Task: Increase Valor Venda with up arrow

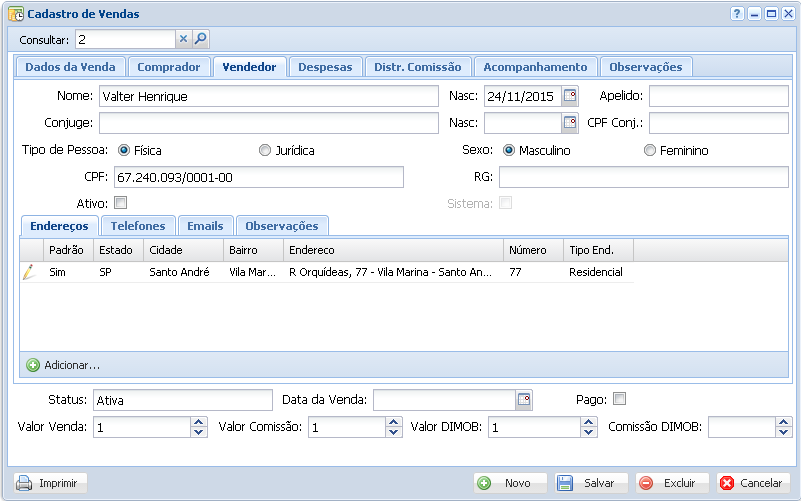Action: coord(197,422)
